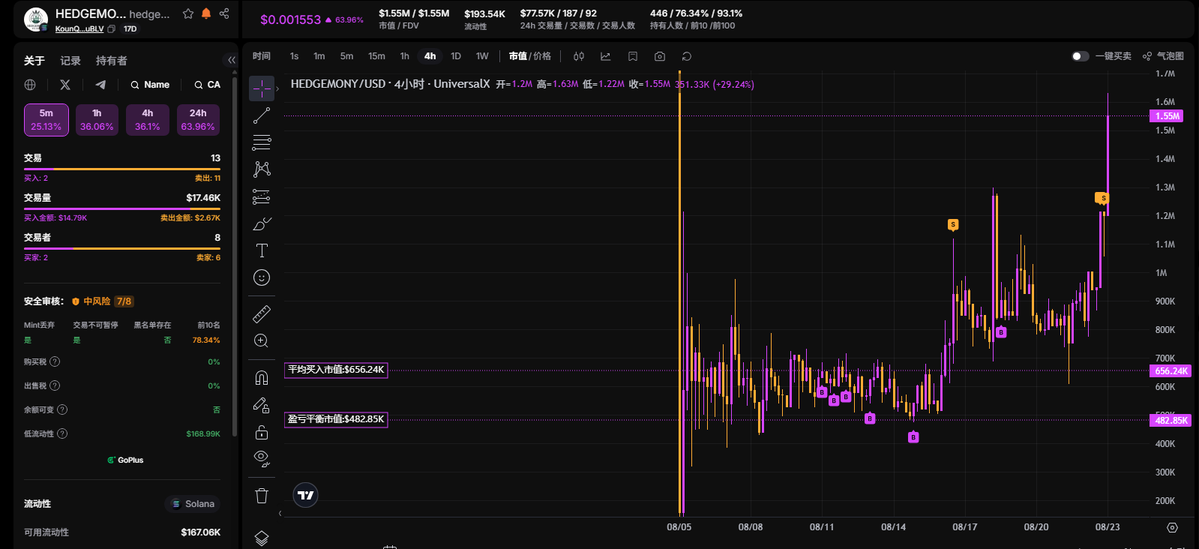Search by CA on X
This screenshot has height=549, width=1199.
click(x=206, y=85)
